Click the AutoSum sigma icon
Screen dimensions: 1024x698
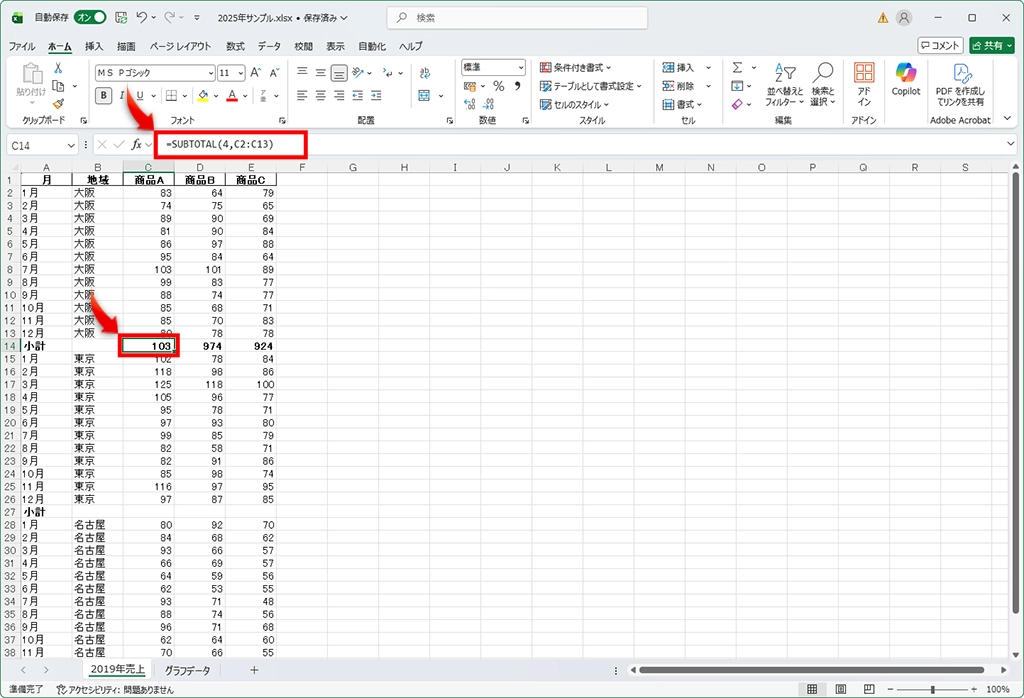[737, 68]
